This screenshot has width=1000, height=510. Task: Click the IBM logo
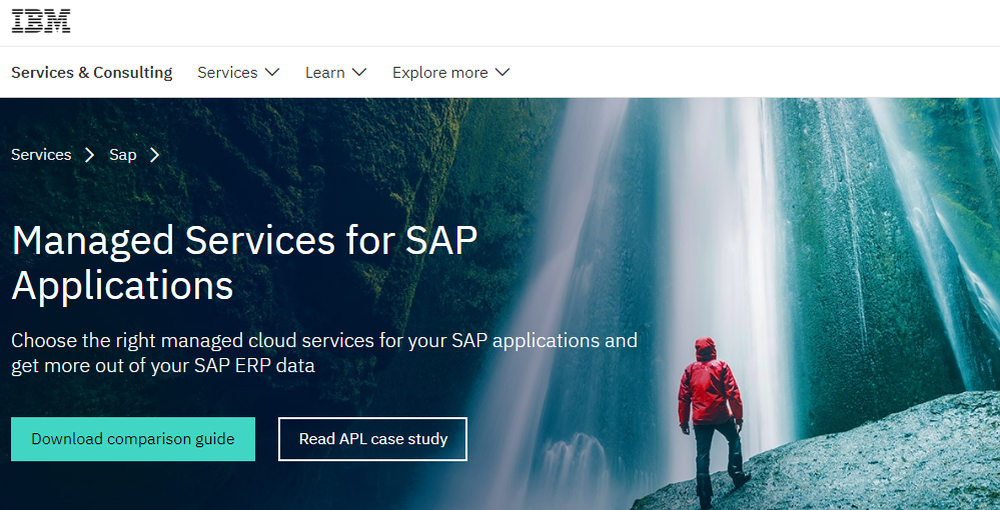[x=41, y=21]
